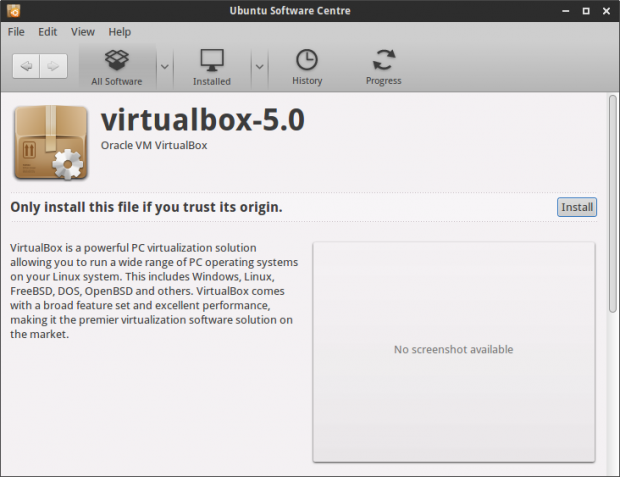The image size is (620, 477).
Task: Click the vertical scrollbar handle
Action: coord(613,204)
